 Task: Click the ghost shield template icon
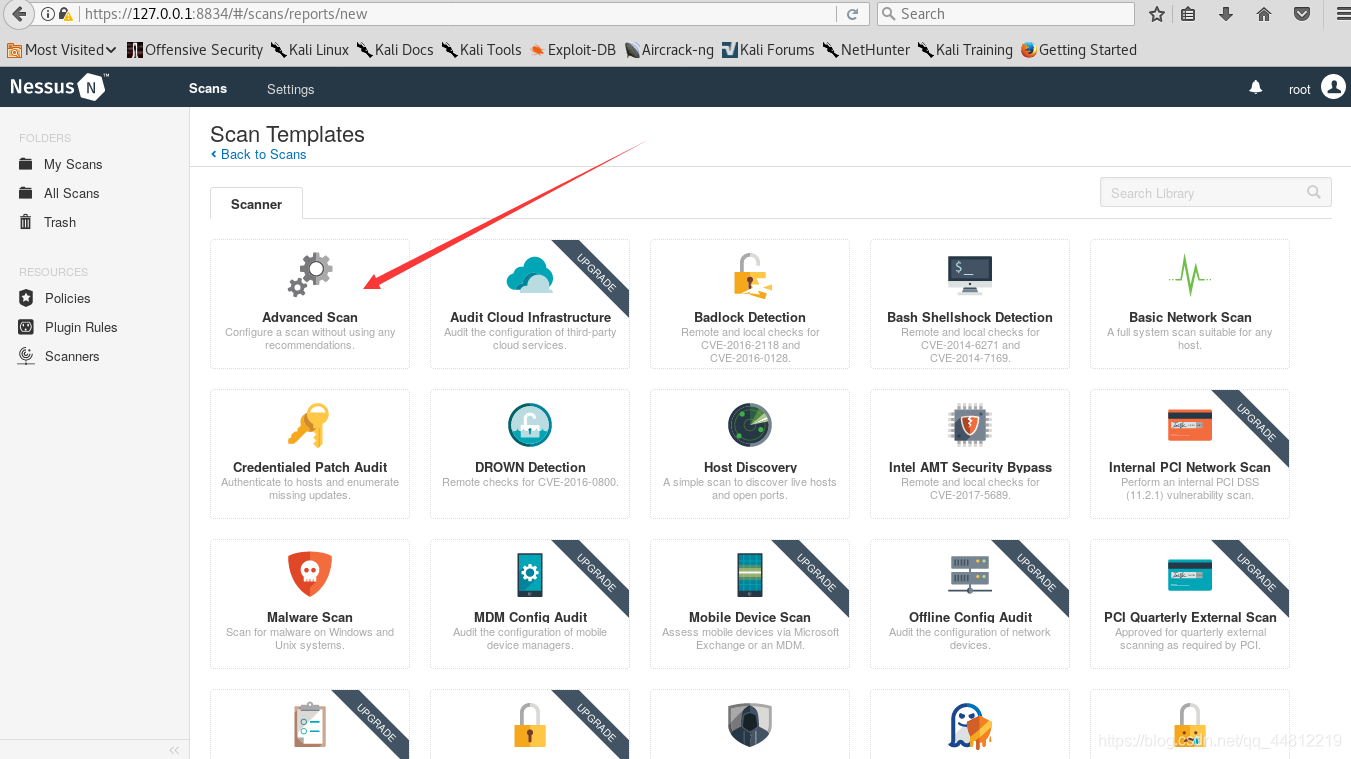point(970,726)
